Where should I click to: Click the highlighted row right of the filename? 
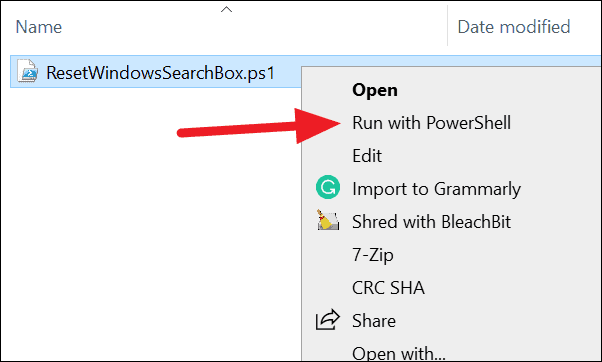[x=288, y=71]
